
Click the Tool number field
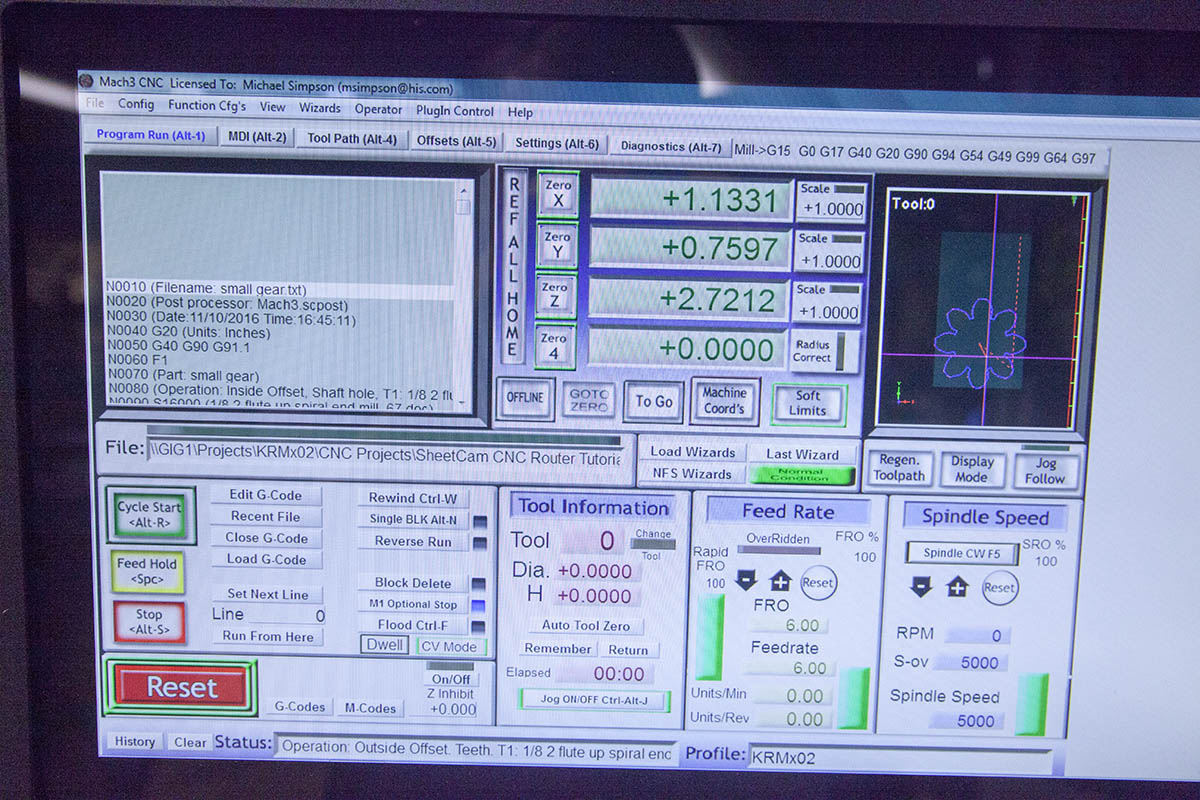point(593,541)
